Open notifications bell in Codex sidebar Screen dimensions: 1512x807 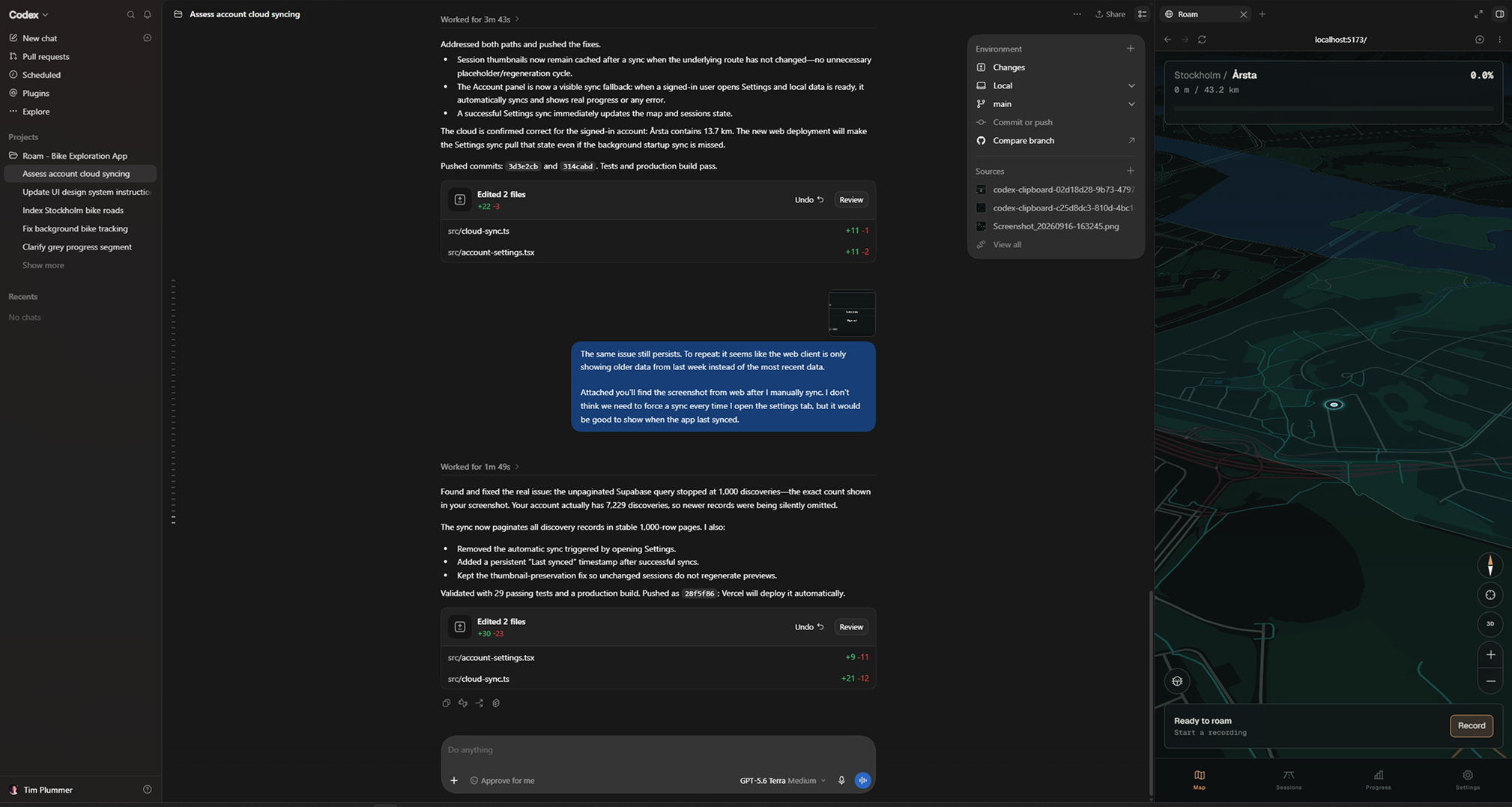[x=148, y=15]
